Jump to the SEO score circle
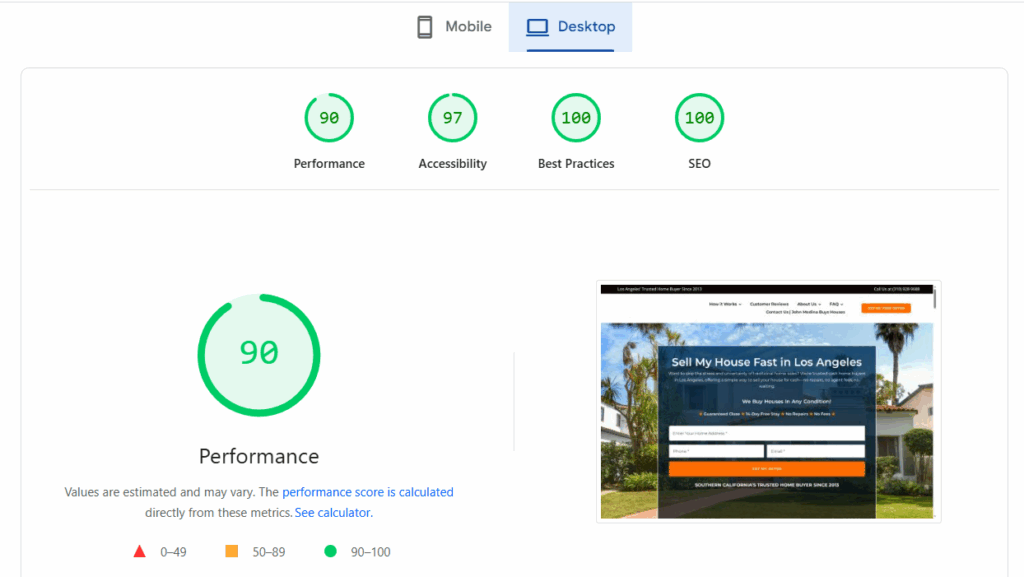 (x=699, y=118)
